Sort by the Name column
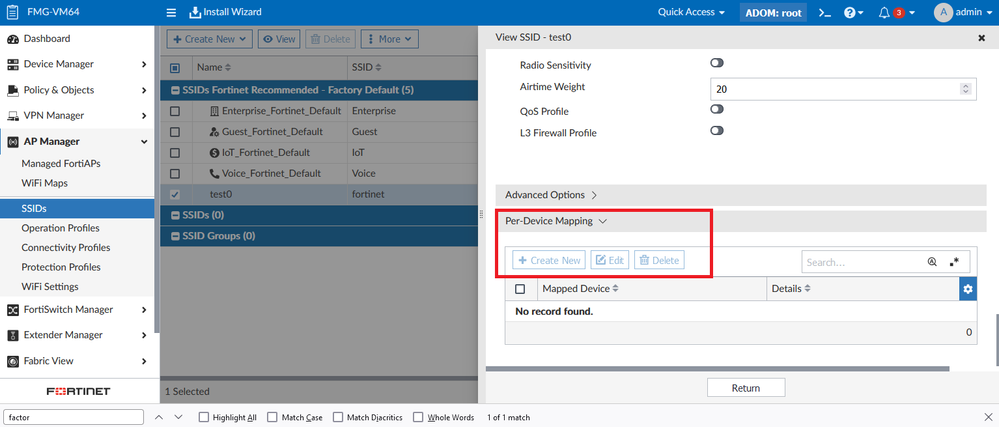The height and width of the screenshot is (427, 999). click(x=214, y=67)
